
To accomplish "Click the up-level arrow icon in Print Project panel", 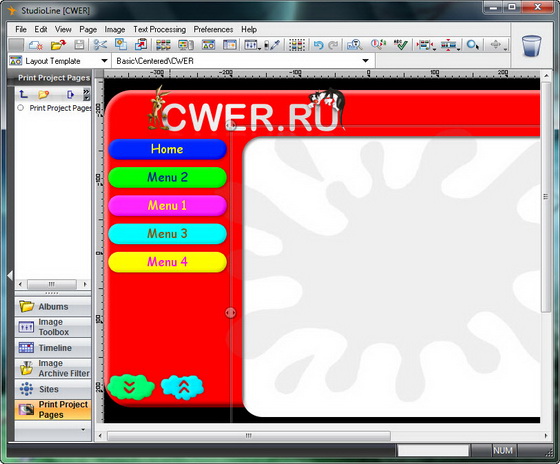I will [x=24, y=94].
